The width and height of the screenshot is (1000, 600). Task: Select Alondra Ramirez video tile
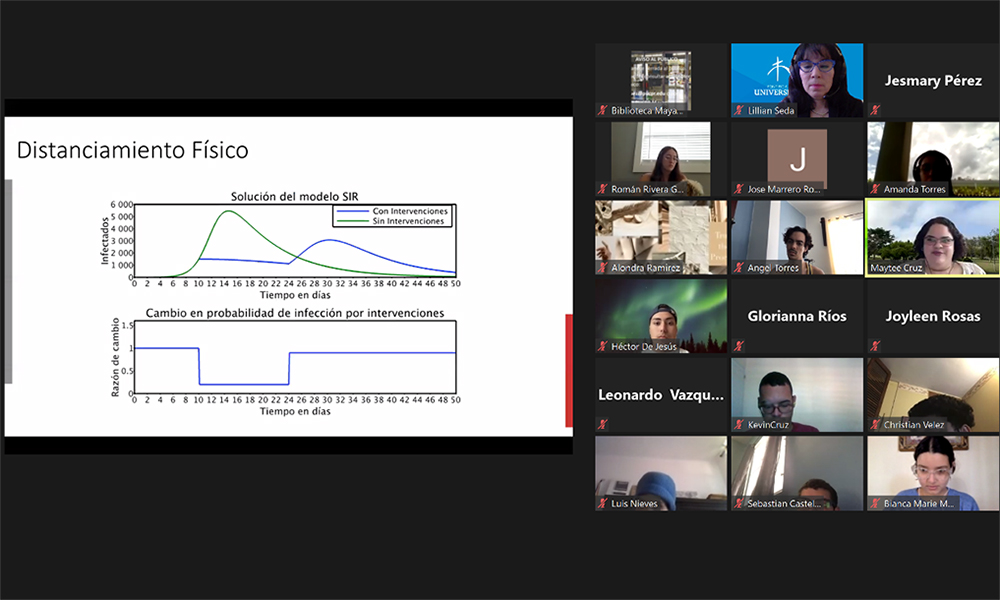coord(661,237)
